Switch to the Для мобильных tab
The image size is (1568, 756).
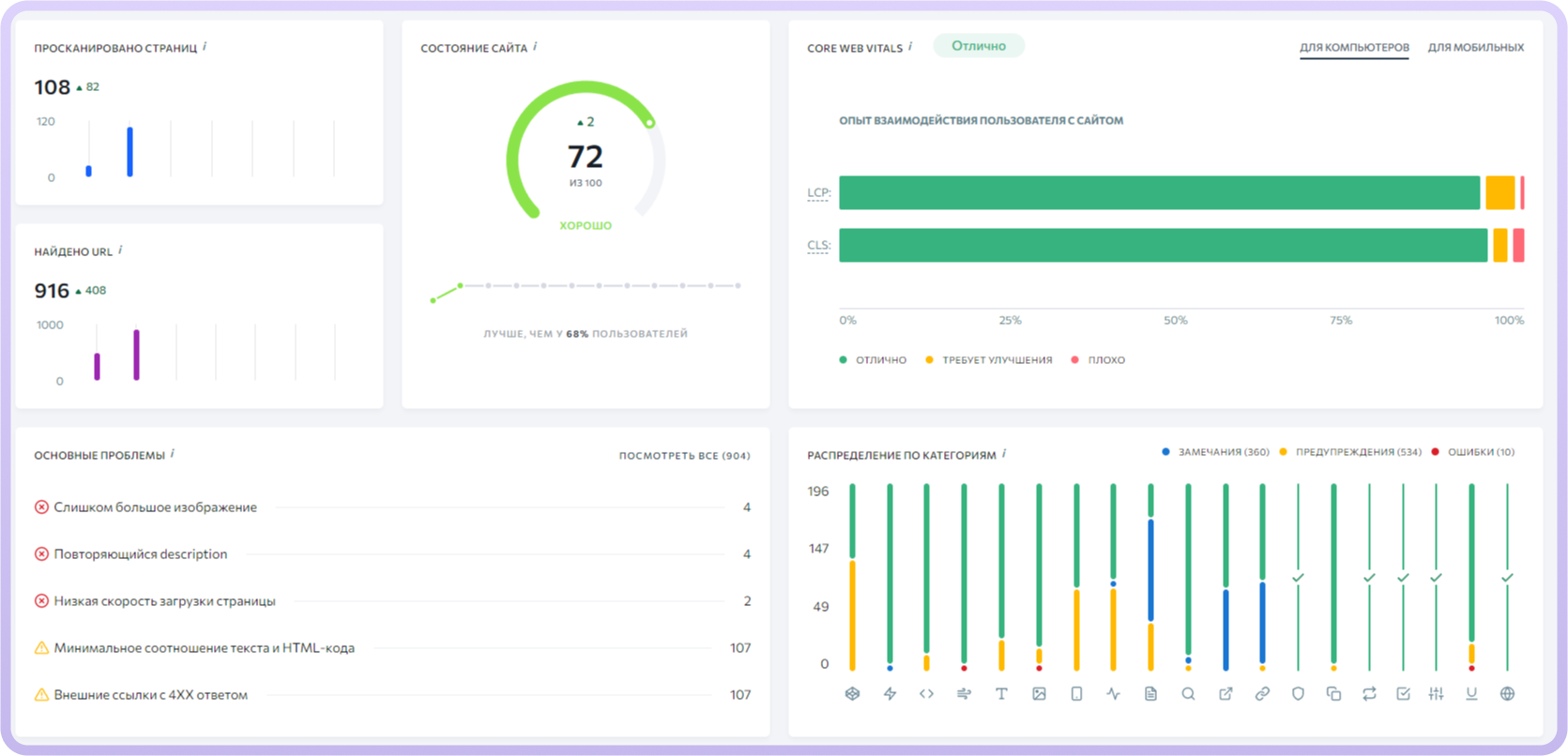(1475, 48)
